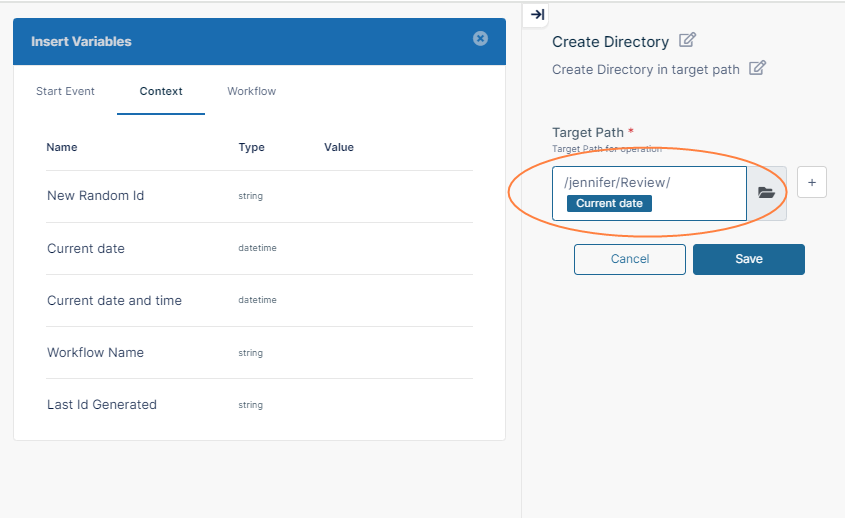Insert the Last Id Generated variable
The image size is (845, 518).
pyautogui.click(x=102, y=404)
